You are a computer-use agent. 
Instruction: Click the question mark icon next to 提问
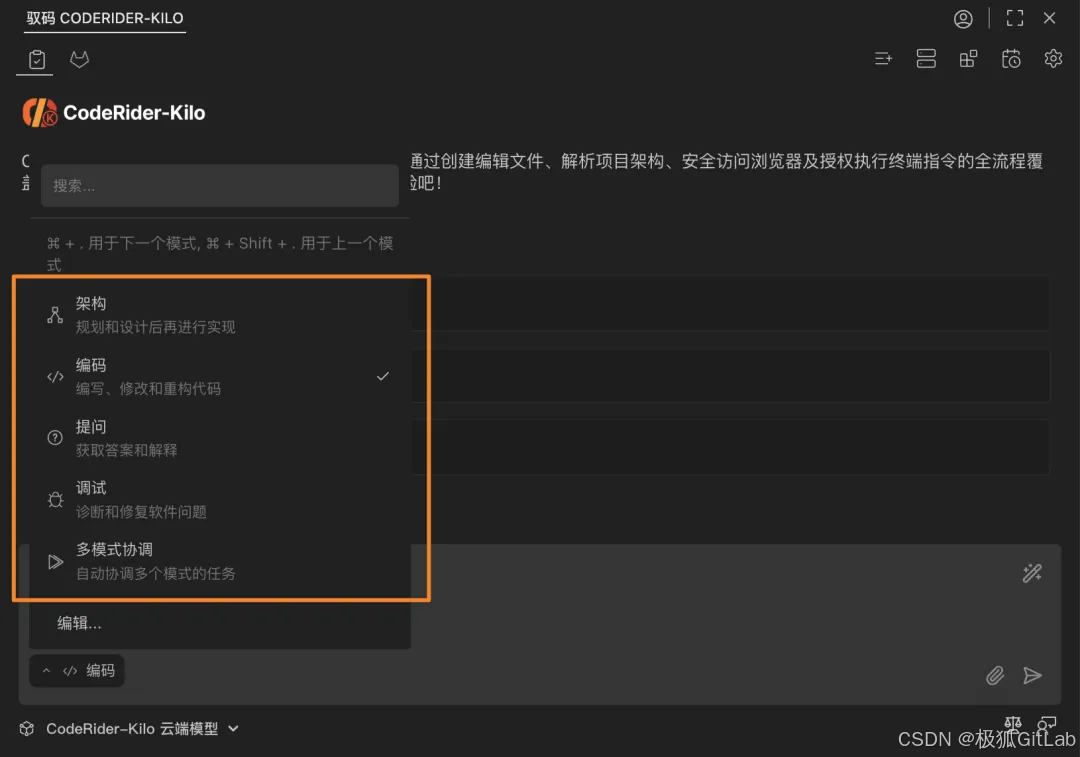pos(55,437)
